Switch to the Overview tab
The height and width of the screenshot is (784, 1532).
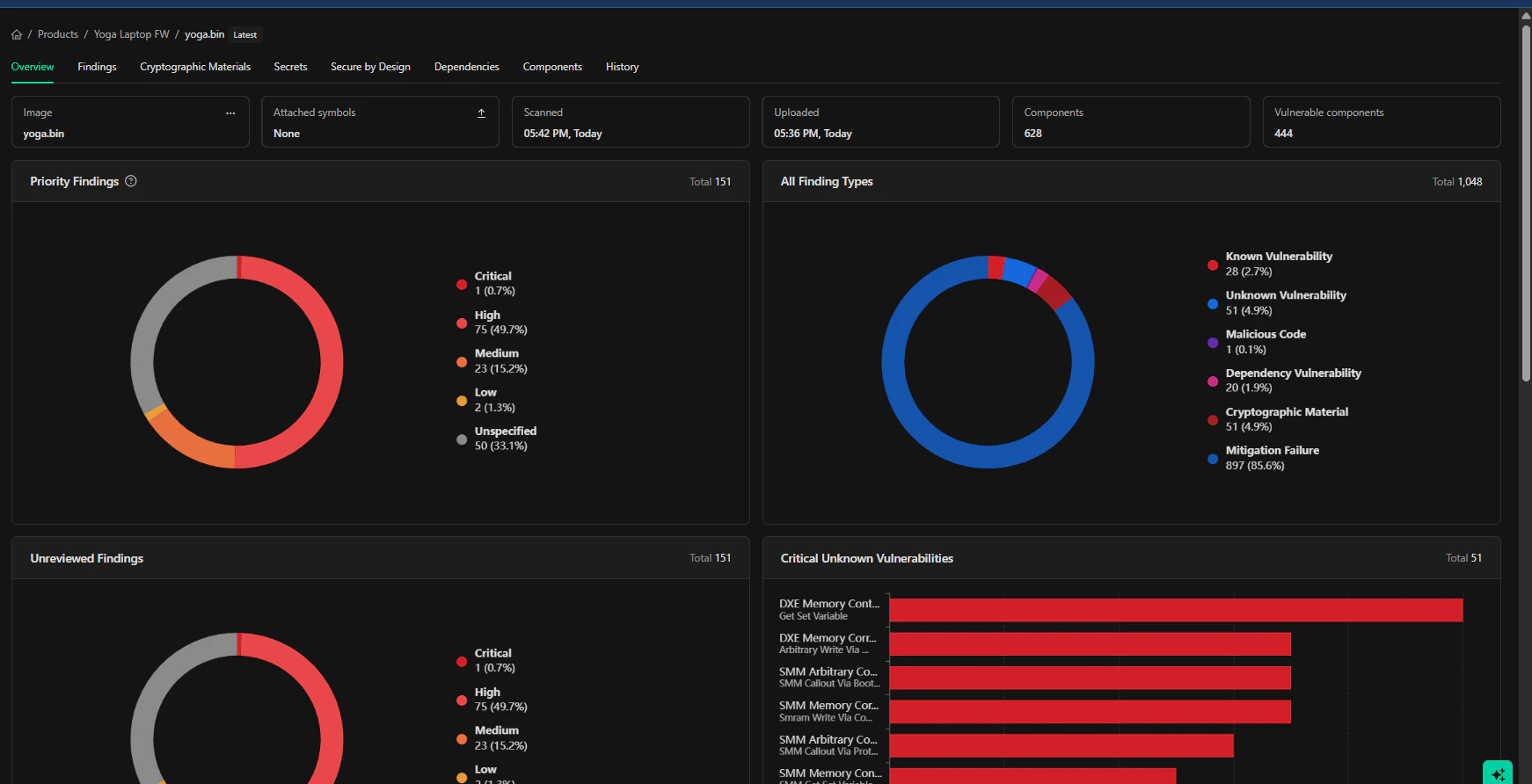33,67
